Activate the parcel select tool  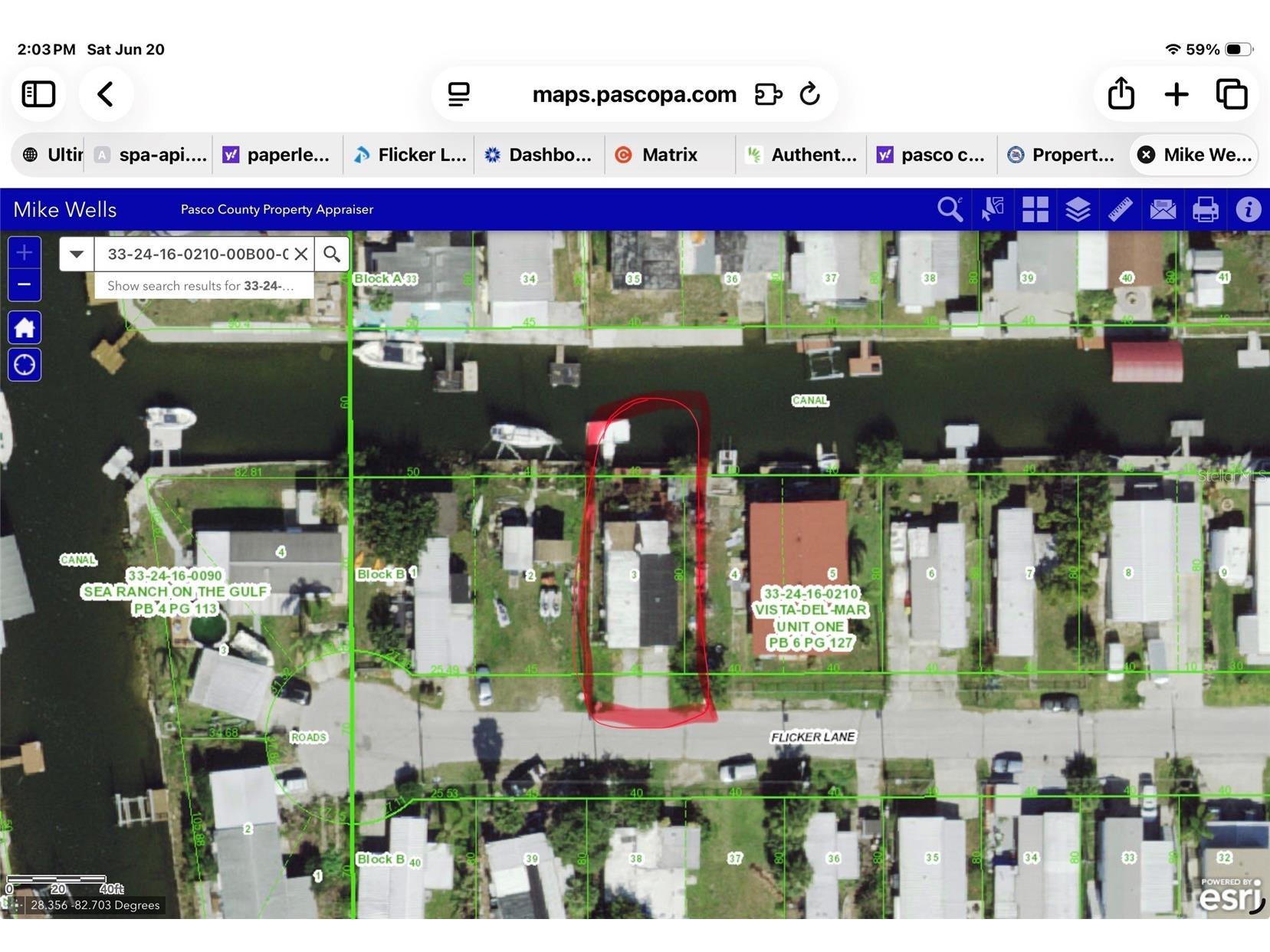(993, 209)
